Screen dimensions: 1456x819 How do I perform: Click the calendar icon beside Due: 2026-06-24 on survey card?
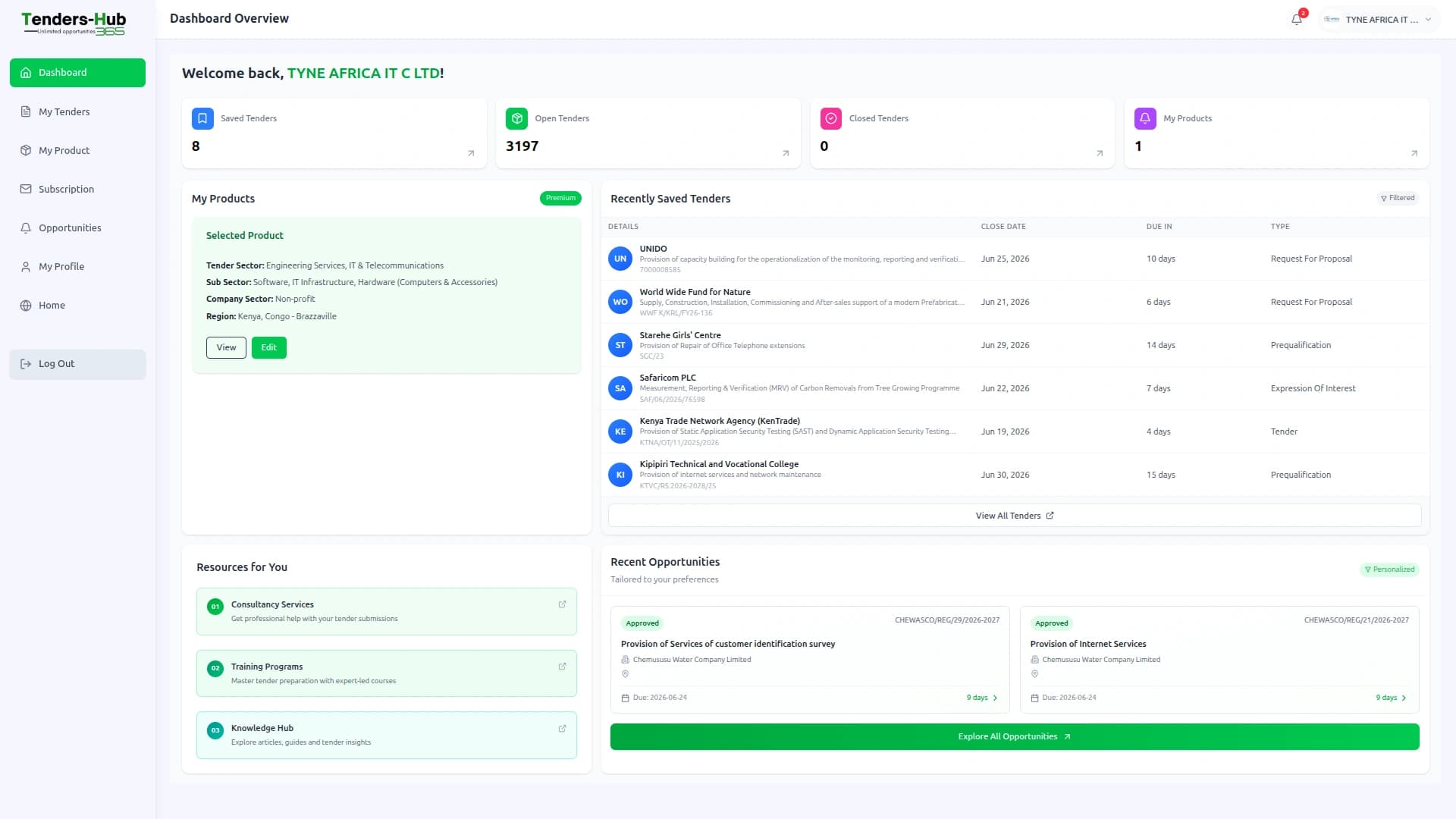[x=625, y=698]
